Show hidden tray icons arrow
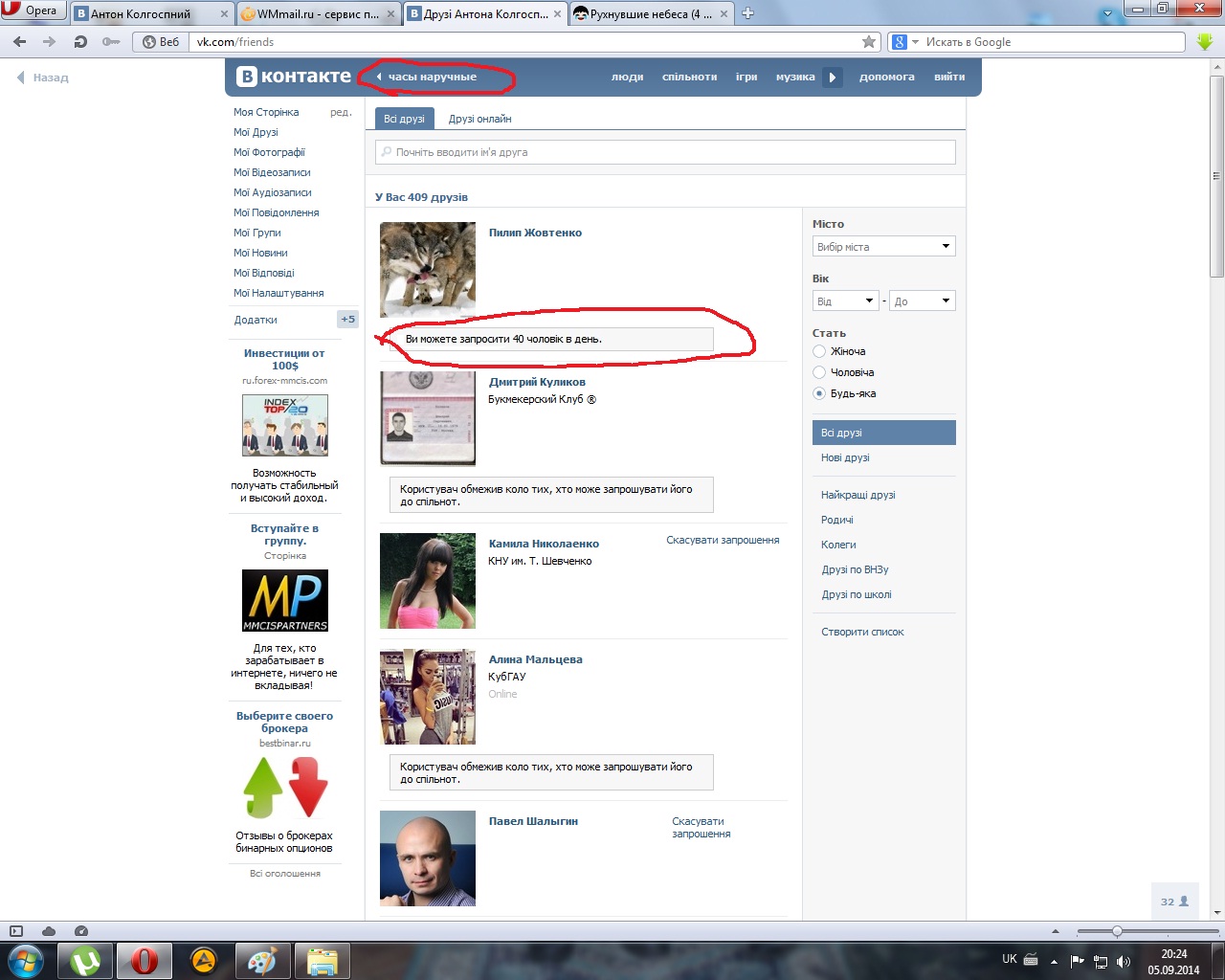 click(x=1054, y=961)
